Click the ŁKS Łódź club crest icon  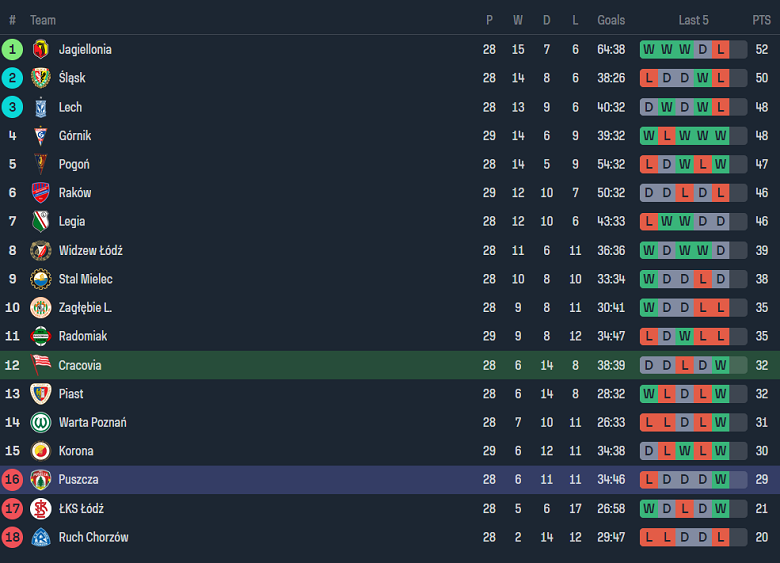40,508
